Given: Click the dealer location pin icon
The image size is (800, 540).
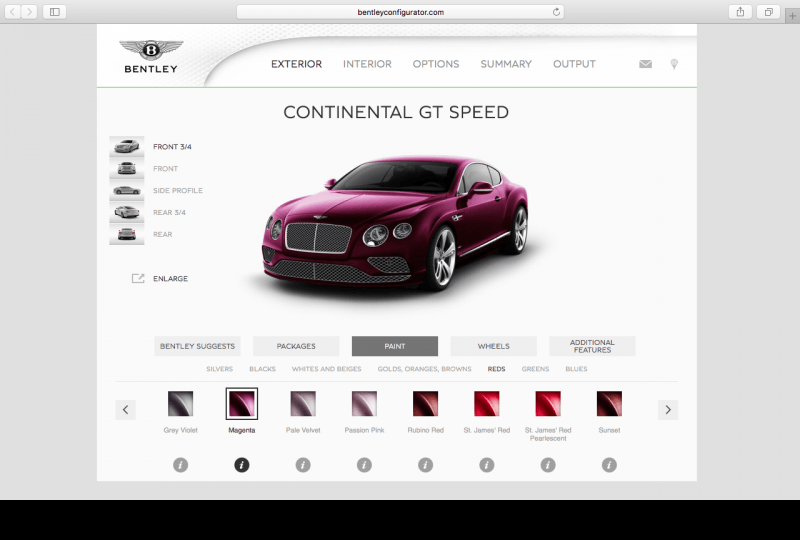Looking at the screenshot, I should tap(674, 64).
